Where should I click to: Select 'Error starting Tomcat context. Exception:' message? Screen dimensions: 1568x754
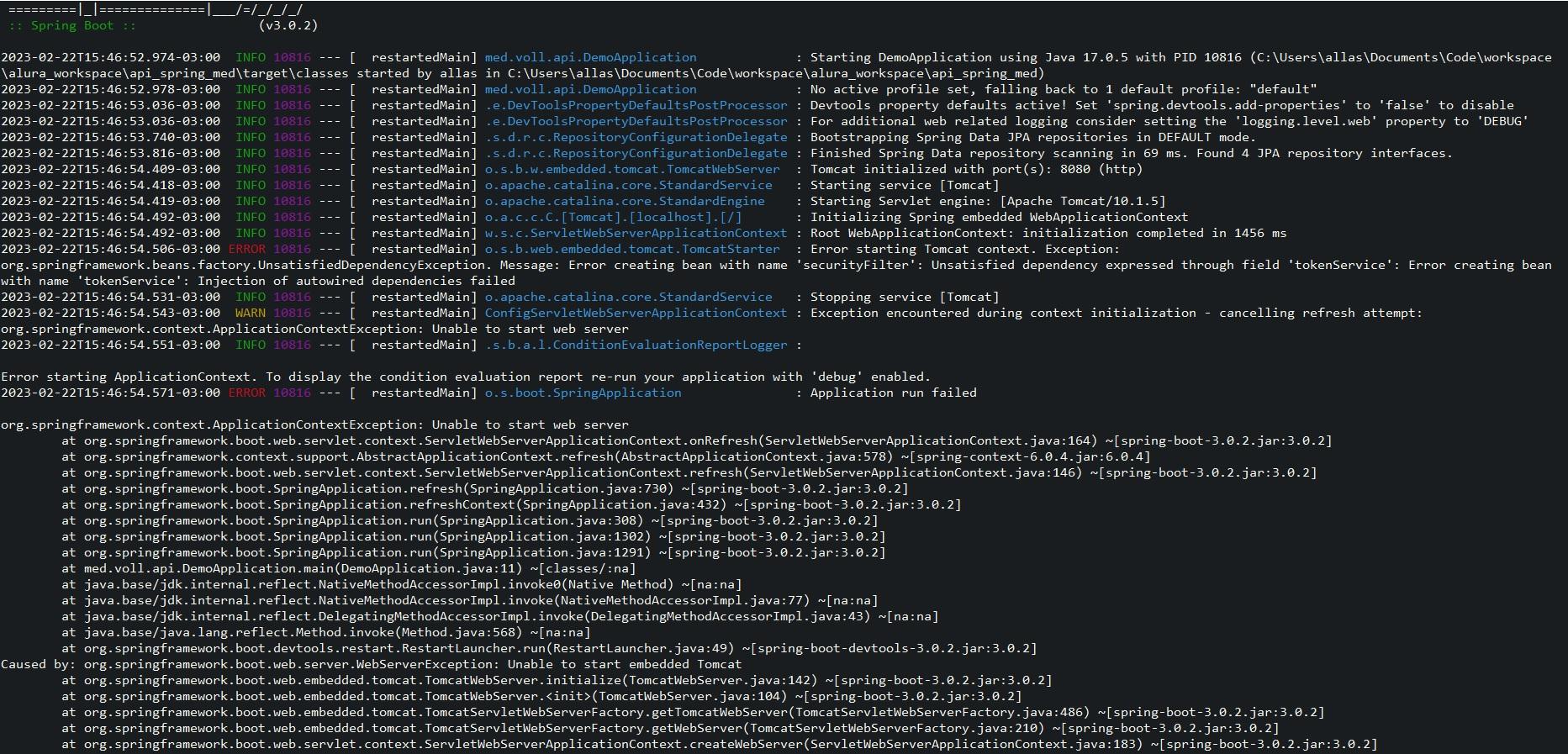965,249
